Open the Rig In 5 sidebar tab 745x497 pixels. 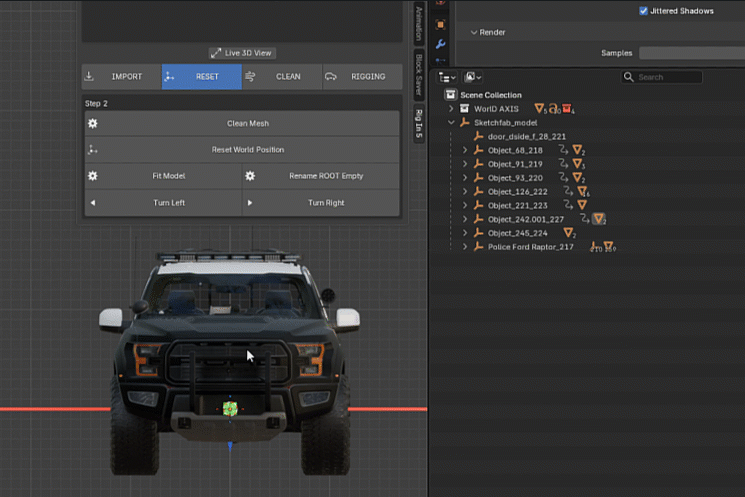click(x=419, y=124)
